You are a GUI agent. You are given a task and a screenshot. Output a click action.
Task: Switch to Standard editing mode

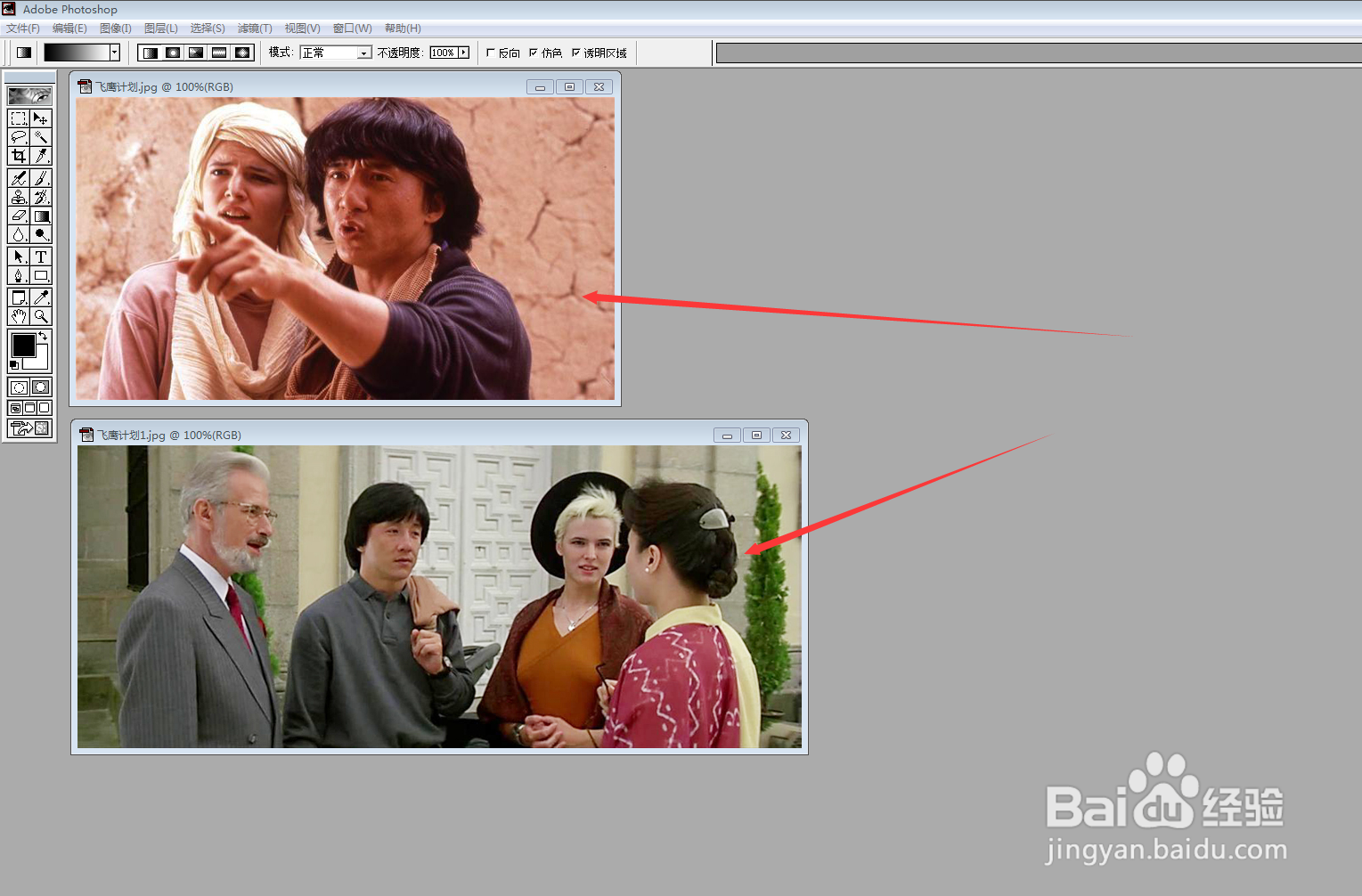(19, 387)
